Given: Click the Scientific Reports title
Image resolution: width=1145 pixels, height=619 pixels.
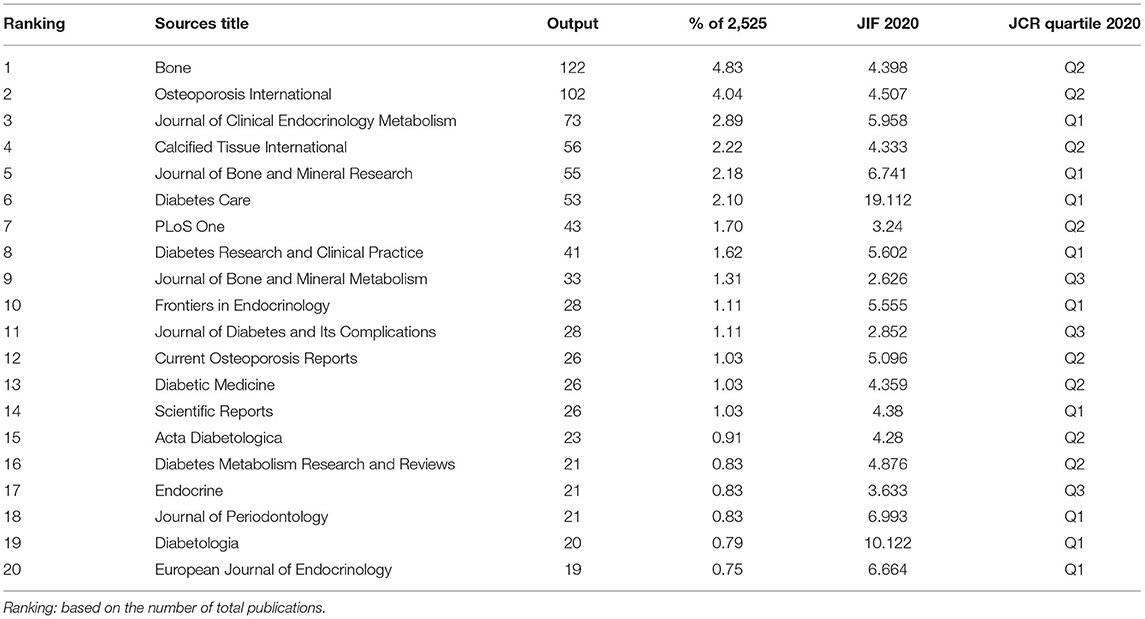Looking at the screenshot, I should pos(214,411).
